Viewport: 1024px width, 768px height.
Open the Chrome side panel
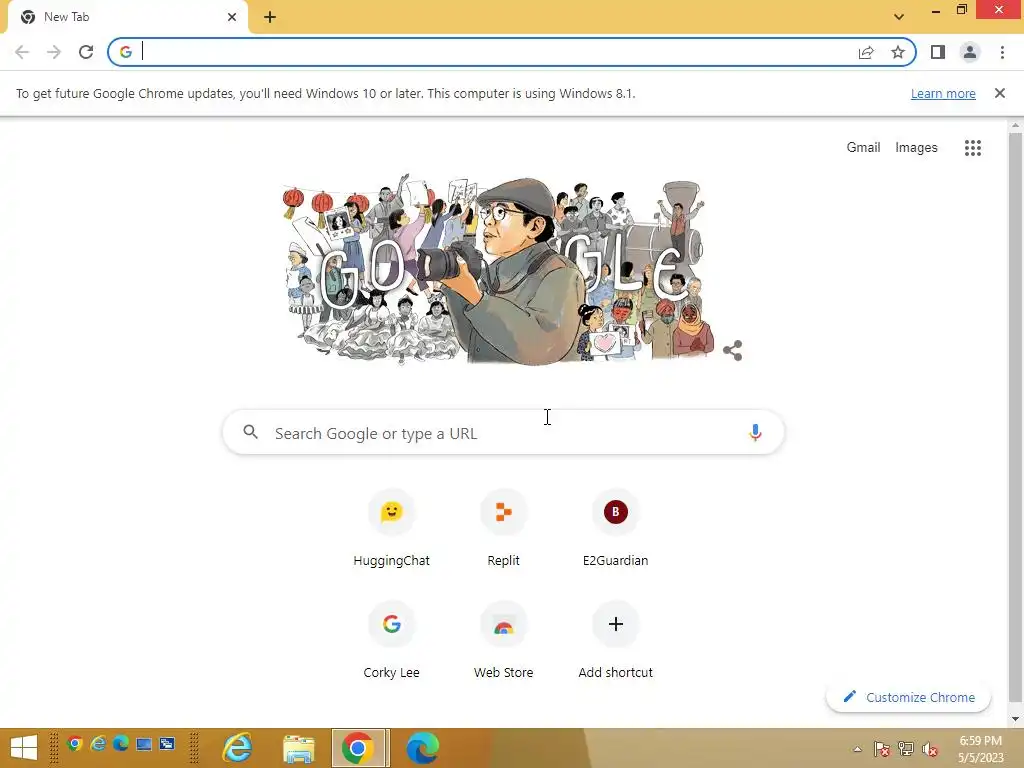click(938, 52)
